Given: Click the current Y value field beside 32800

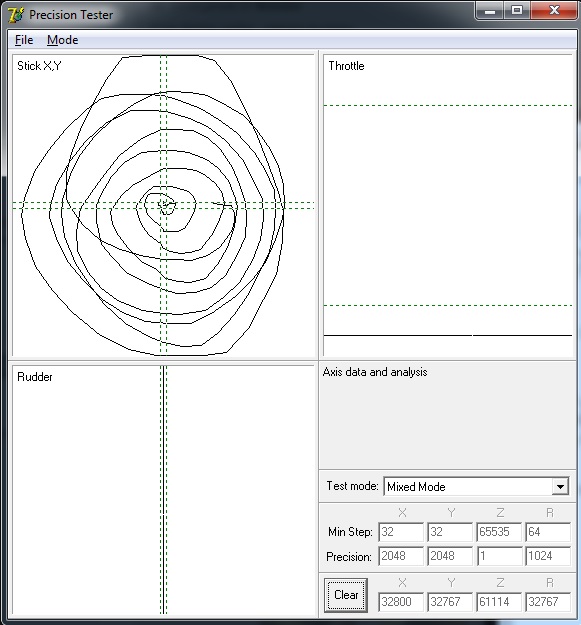Looking at the screenshot, I should click(x=450, y=602).
